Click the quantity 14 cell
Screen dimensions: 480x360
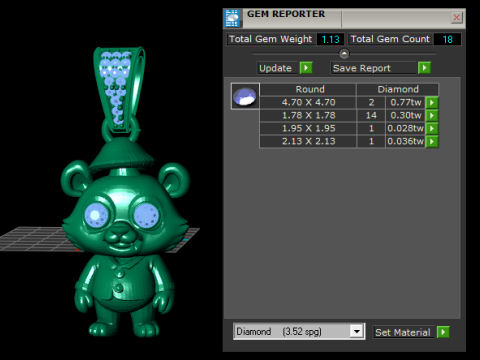point(371,115)
